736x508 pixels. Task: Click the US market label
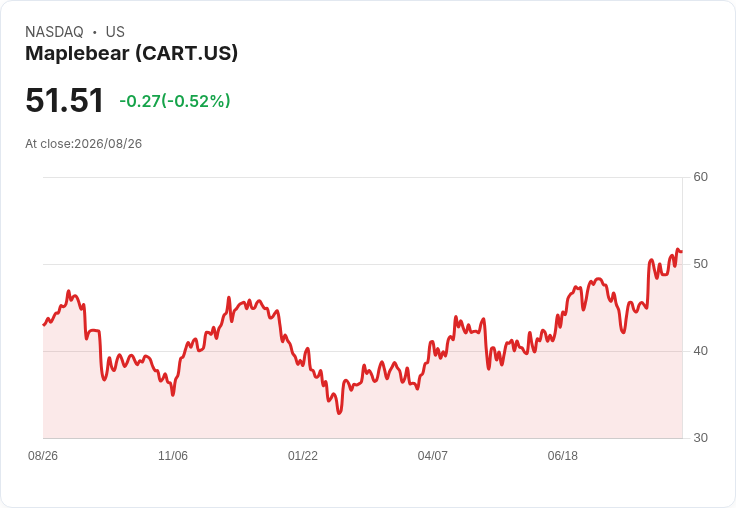click(115, 32)
